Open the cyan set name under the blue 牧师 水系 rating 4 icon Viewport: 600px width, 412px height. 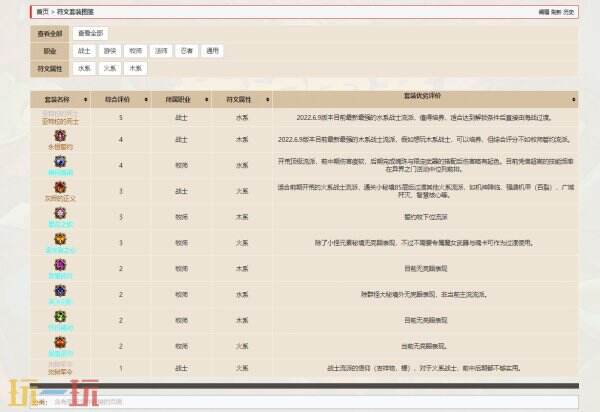click(x=60, y=173)
